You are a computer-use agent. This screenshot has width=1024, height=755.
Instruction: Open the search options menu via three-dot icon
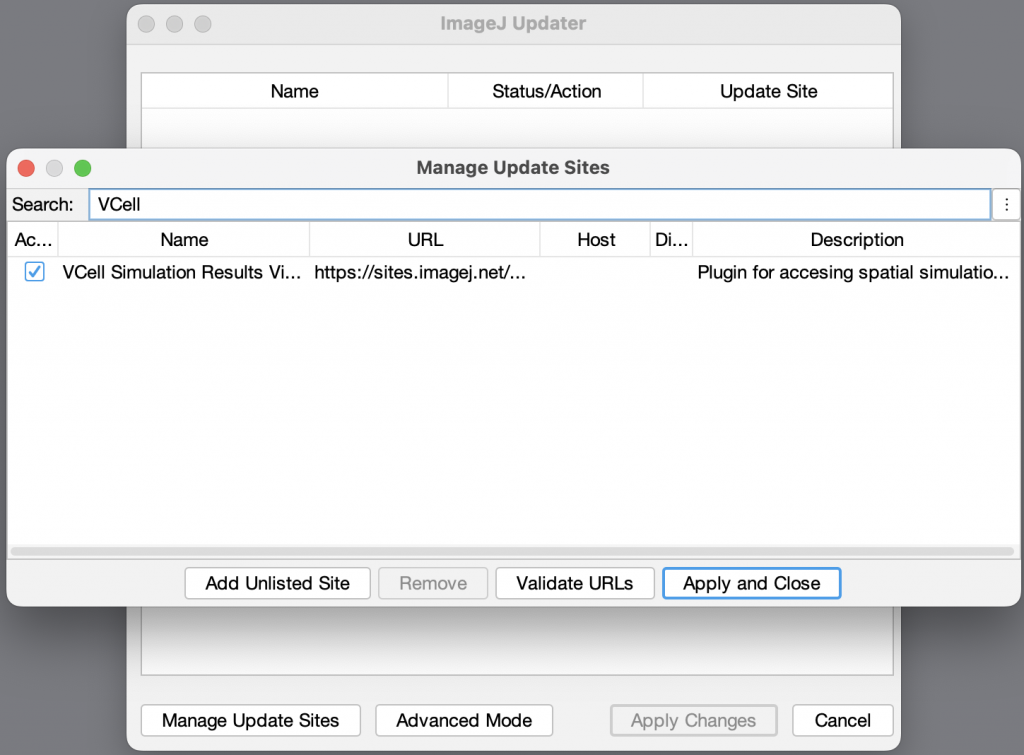[x=1007, y=205]
